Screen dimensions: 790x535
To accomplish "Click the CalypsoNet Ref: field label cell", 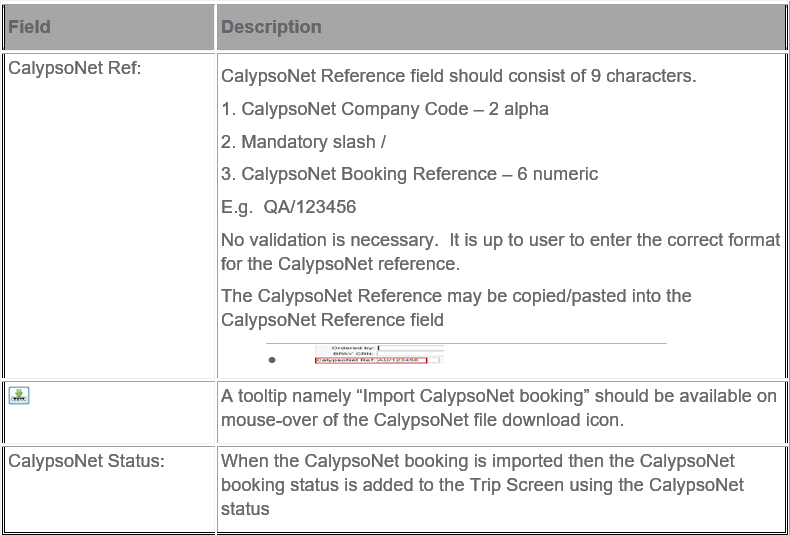I will 109,216.
